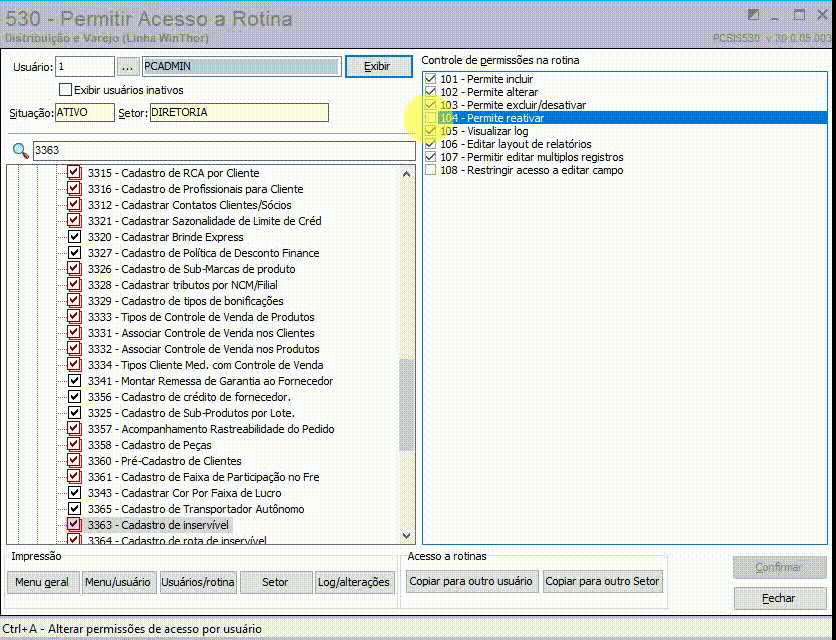This screenshot has height=640, width=836.
Task: Select 3358 - Cadastro de Peças
Action: tap(149, 445)
